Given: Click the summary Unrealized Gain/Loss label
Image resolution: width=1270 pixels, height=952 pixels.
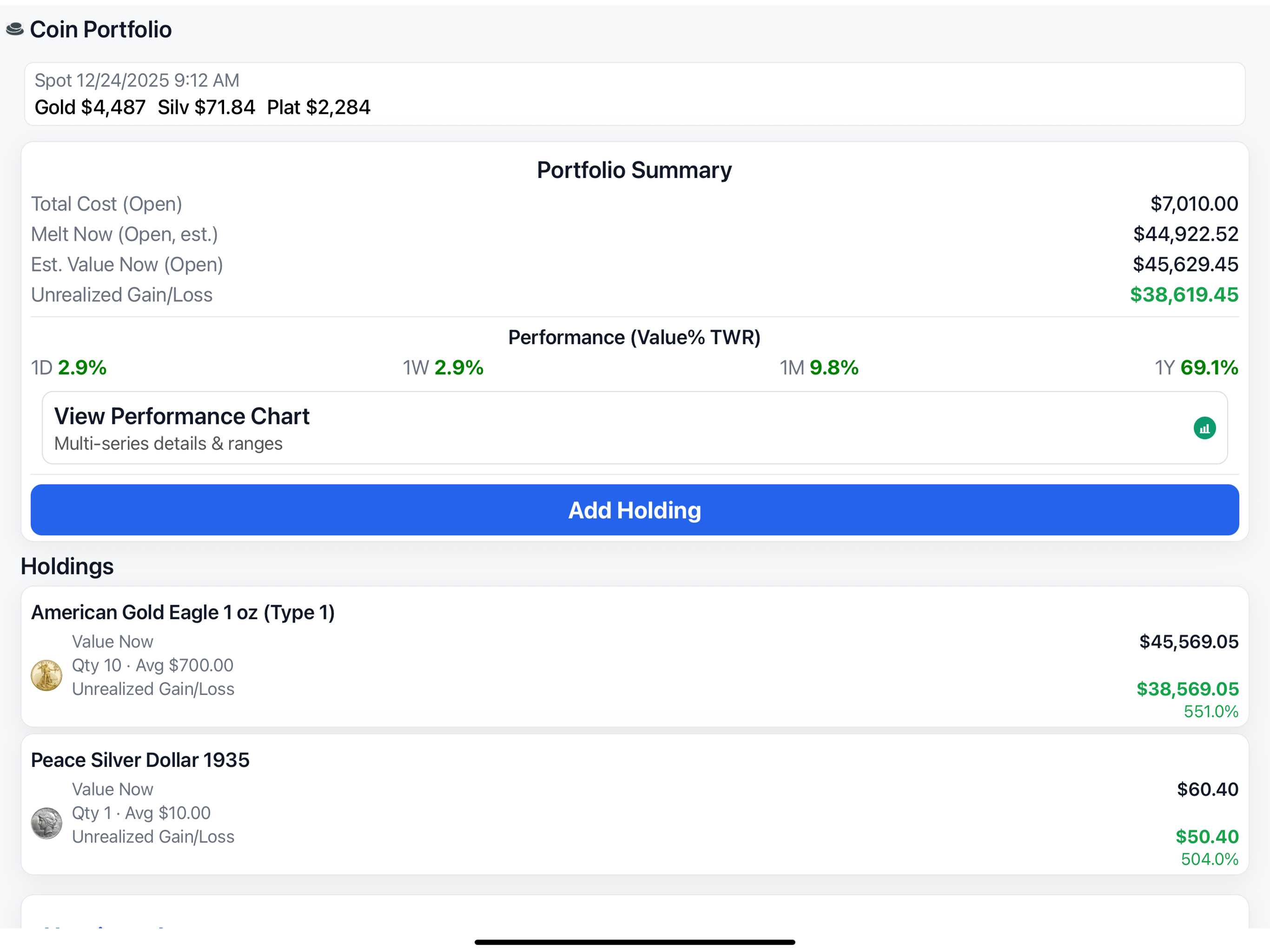Looking at the screenshot, I should [122, 295].
